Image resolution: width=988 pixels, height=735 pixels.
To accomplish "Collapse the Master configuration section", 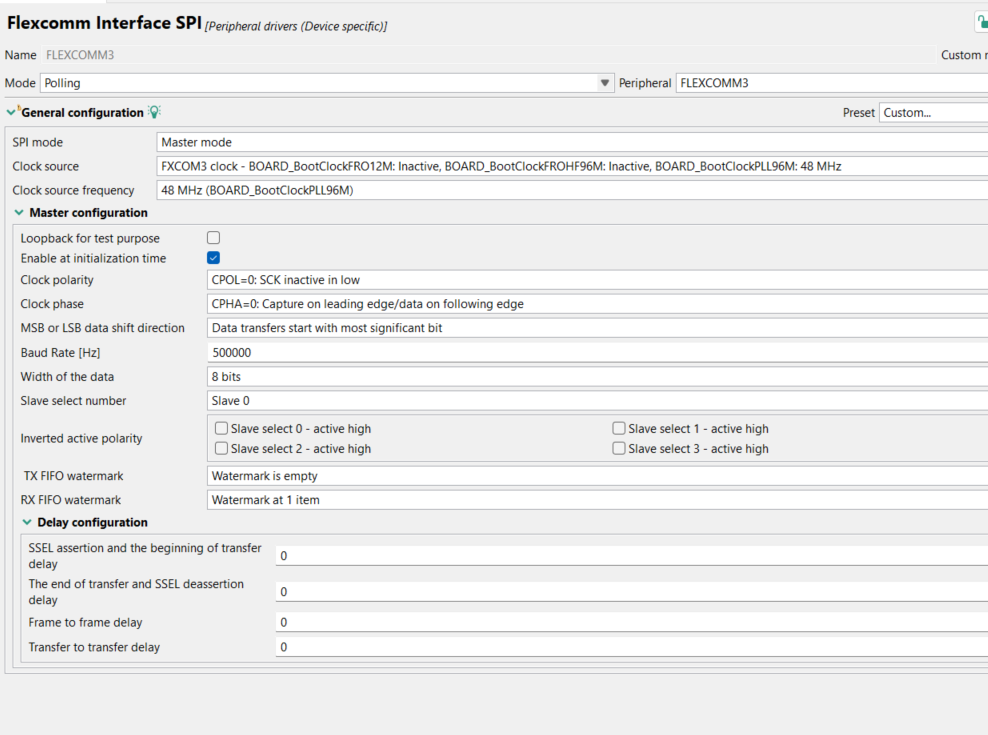I will pos(18,212).
